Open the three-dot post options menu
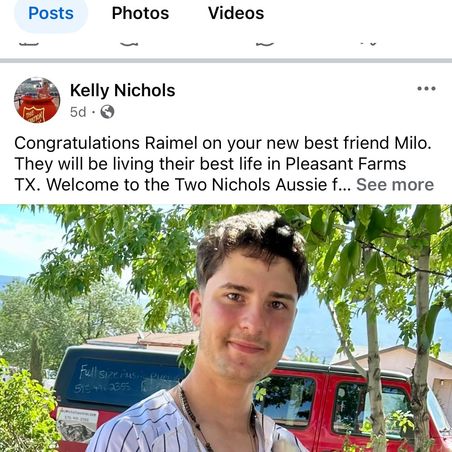Viewport: 452px width, 452px height. [x=426, y=89]
